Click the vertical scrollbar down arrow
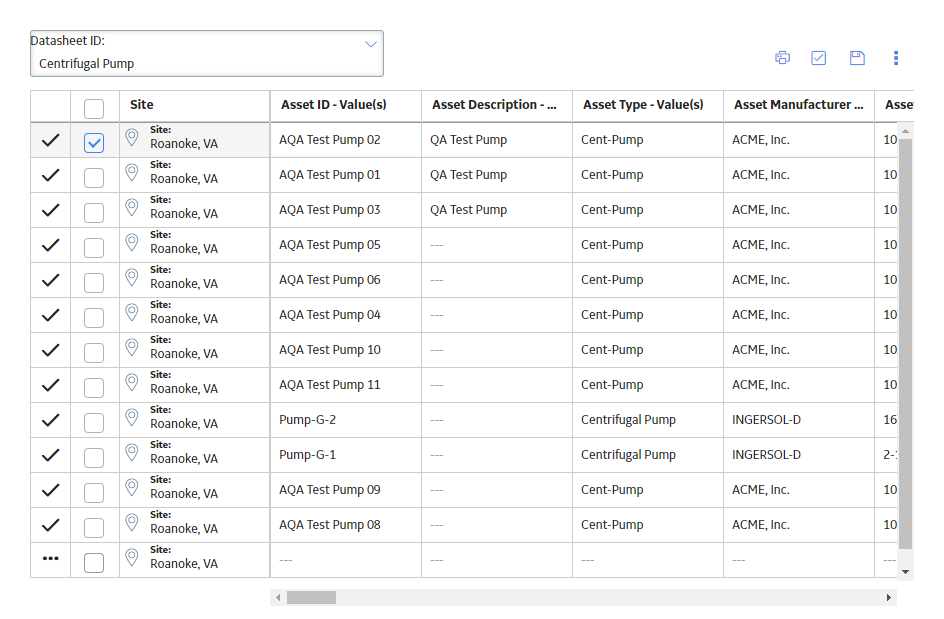The height and width of the screenshot is (619, 944). coord(905,571)
